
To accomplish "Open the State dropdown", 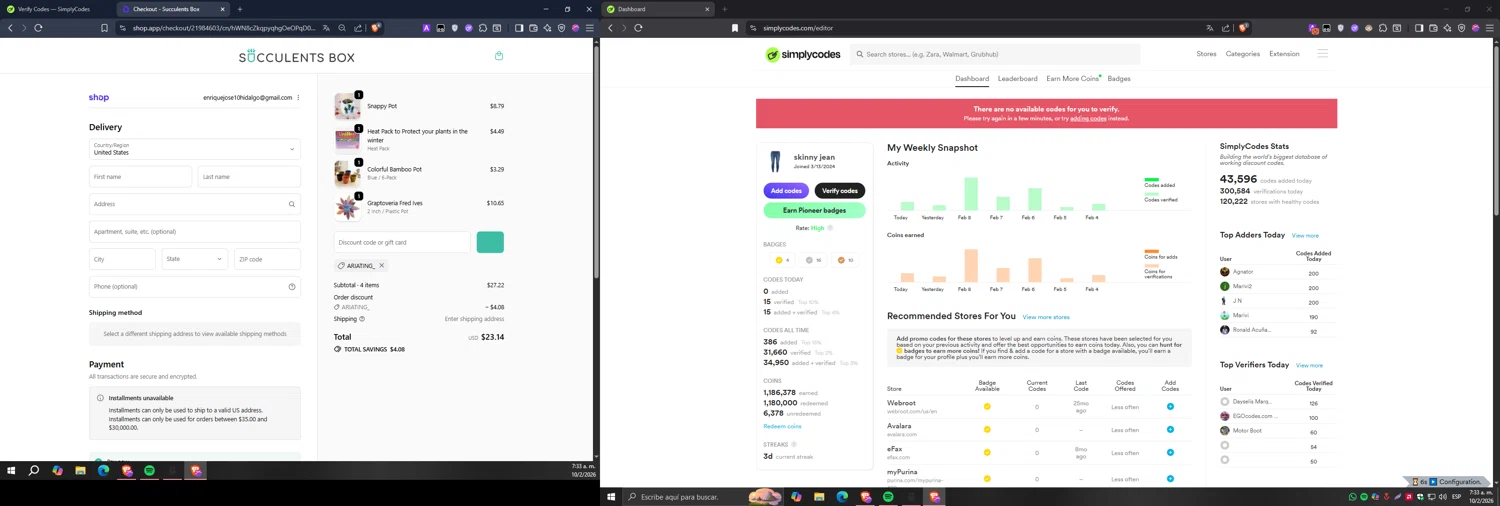I will (x=195, y=259).
